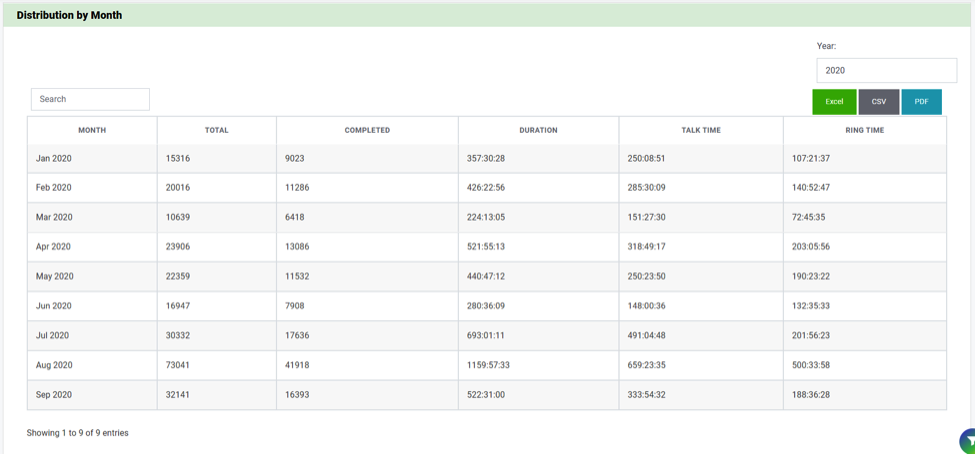The image size is (975, 455).
Task: Sort table by the Month column header
Action: point(92,130)
